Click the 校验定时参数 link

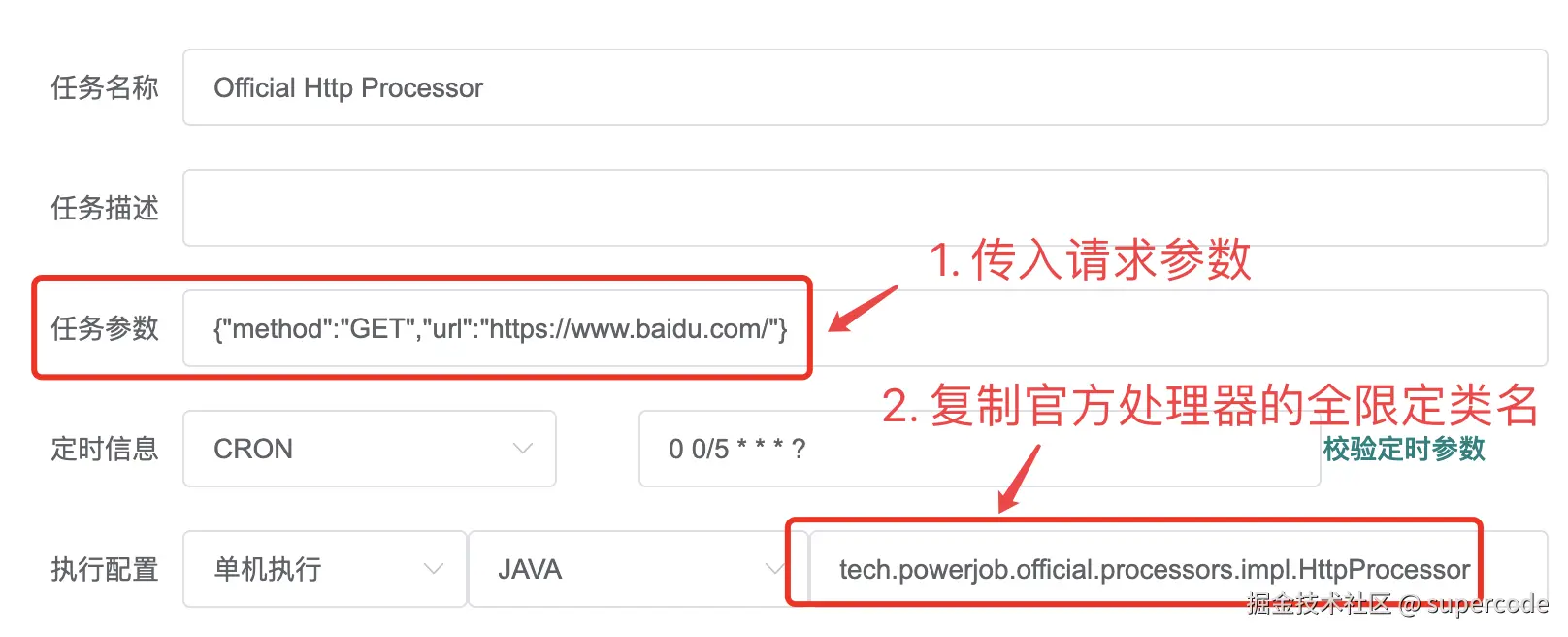1404,449
